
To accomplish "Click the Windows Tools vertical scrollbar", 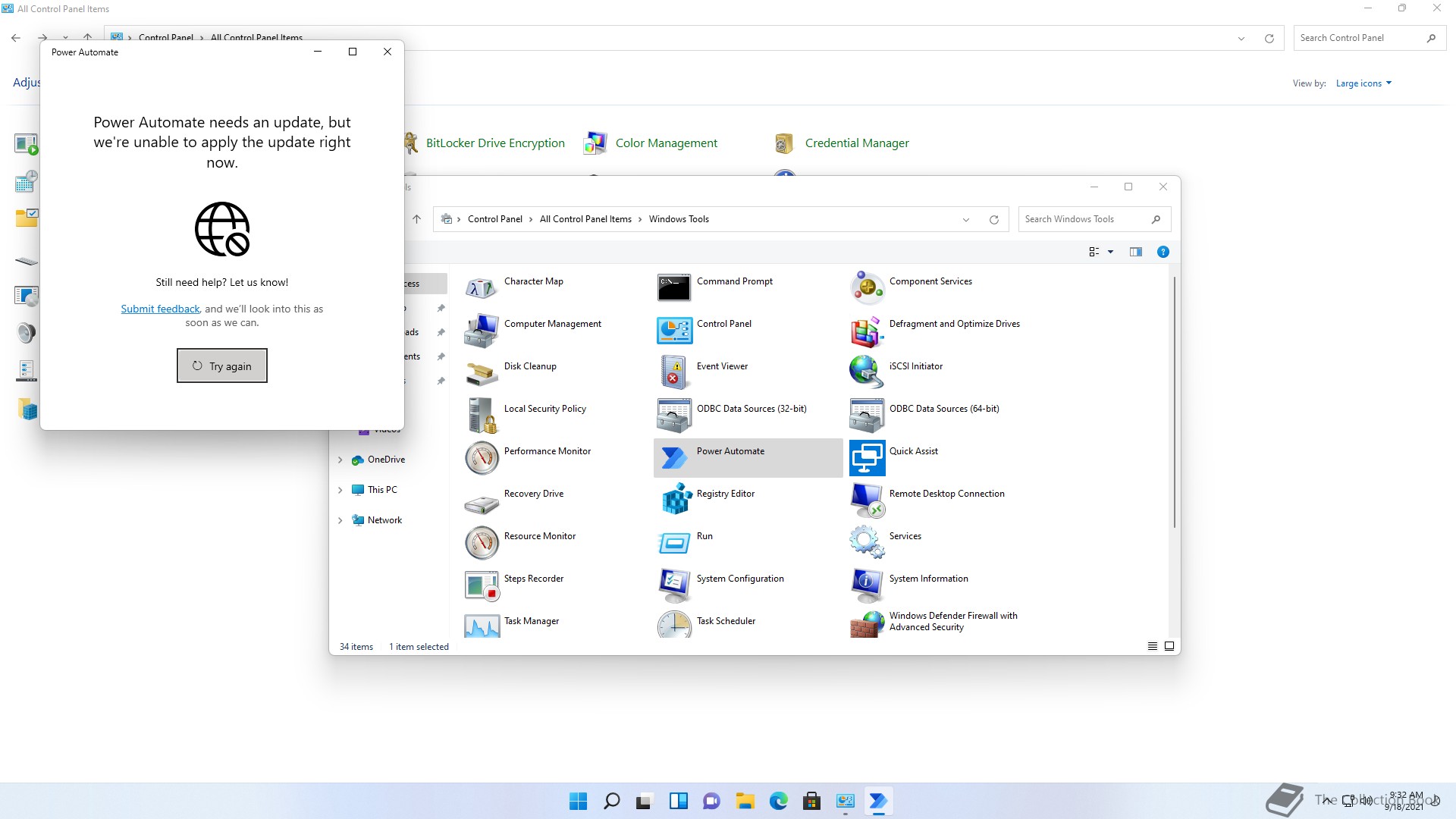I will click(x=1174, y=402).
